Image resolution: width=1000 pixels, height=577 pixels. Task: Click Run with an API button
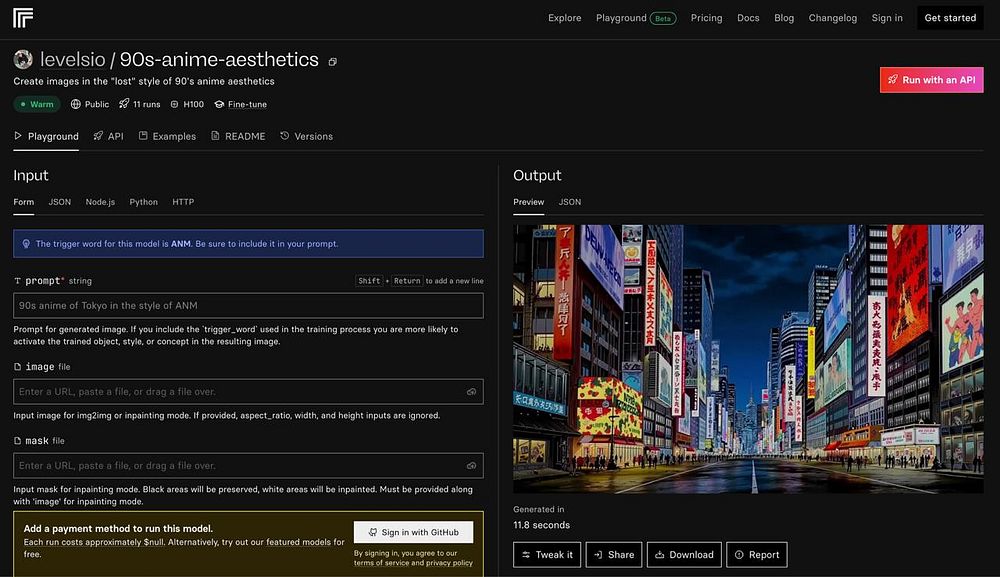(931, 80)
